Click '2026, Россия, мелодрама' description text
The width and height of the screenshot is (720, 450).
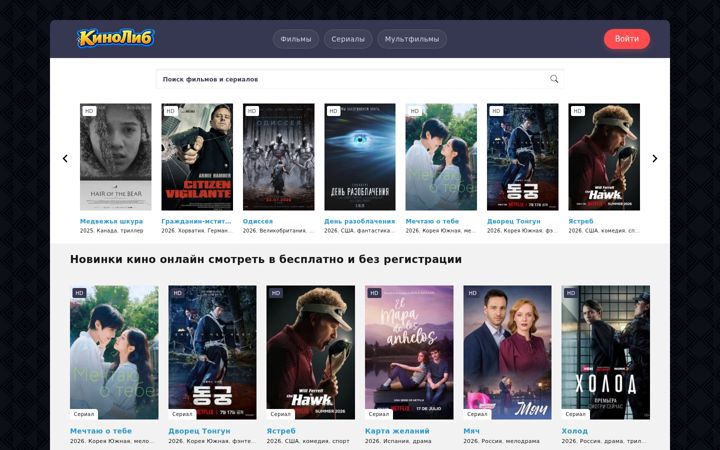[501, 441]
